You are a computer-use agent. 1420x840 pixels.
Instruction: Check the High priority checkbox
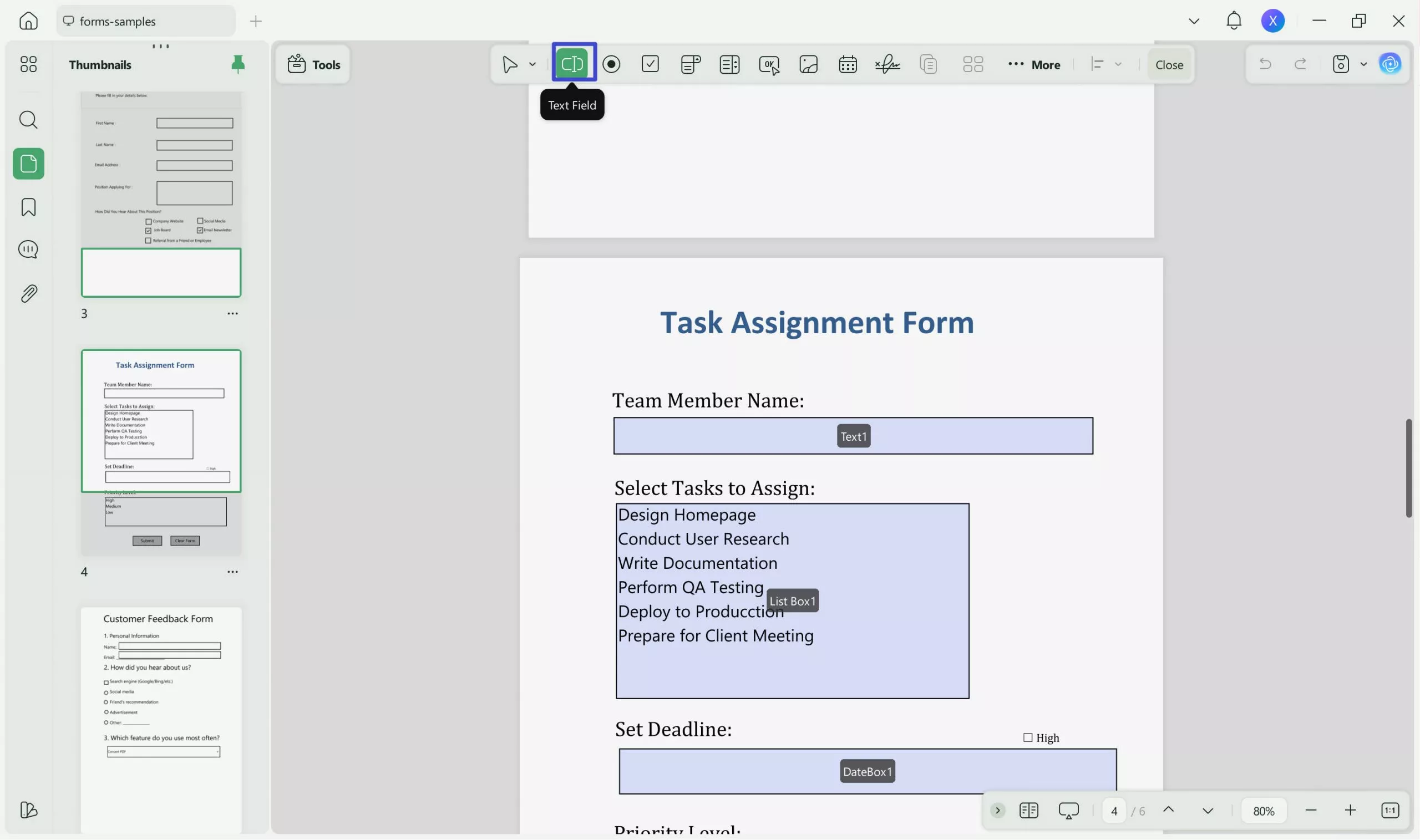(x=1027, y=737)
